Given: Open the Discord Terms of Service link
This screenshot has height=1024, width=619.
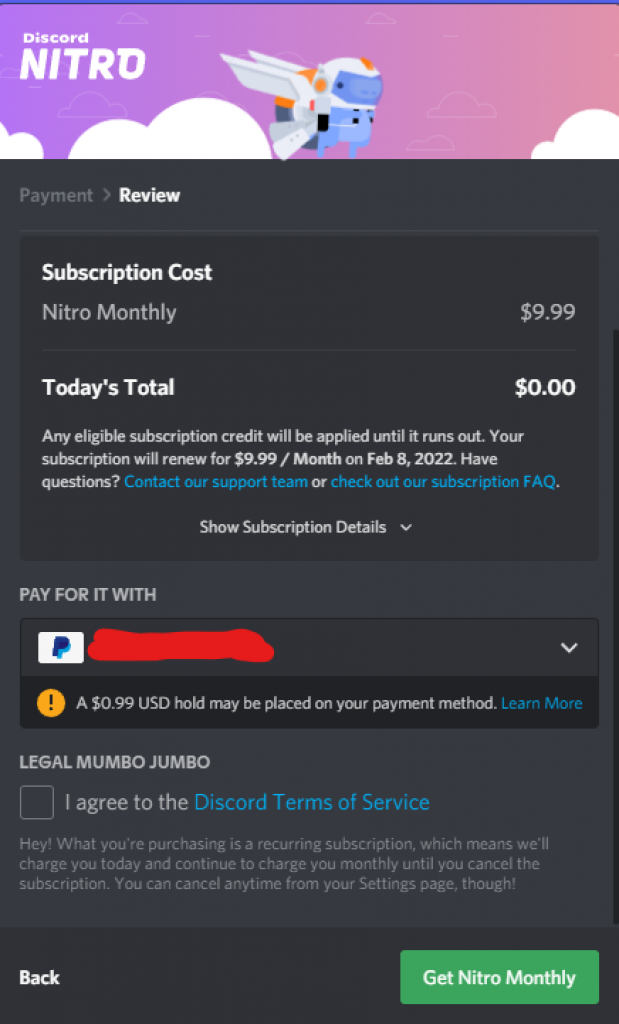Looking at the screenshot, I should click(311, 802).
